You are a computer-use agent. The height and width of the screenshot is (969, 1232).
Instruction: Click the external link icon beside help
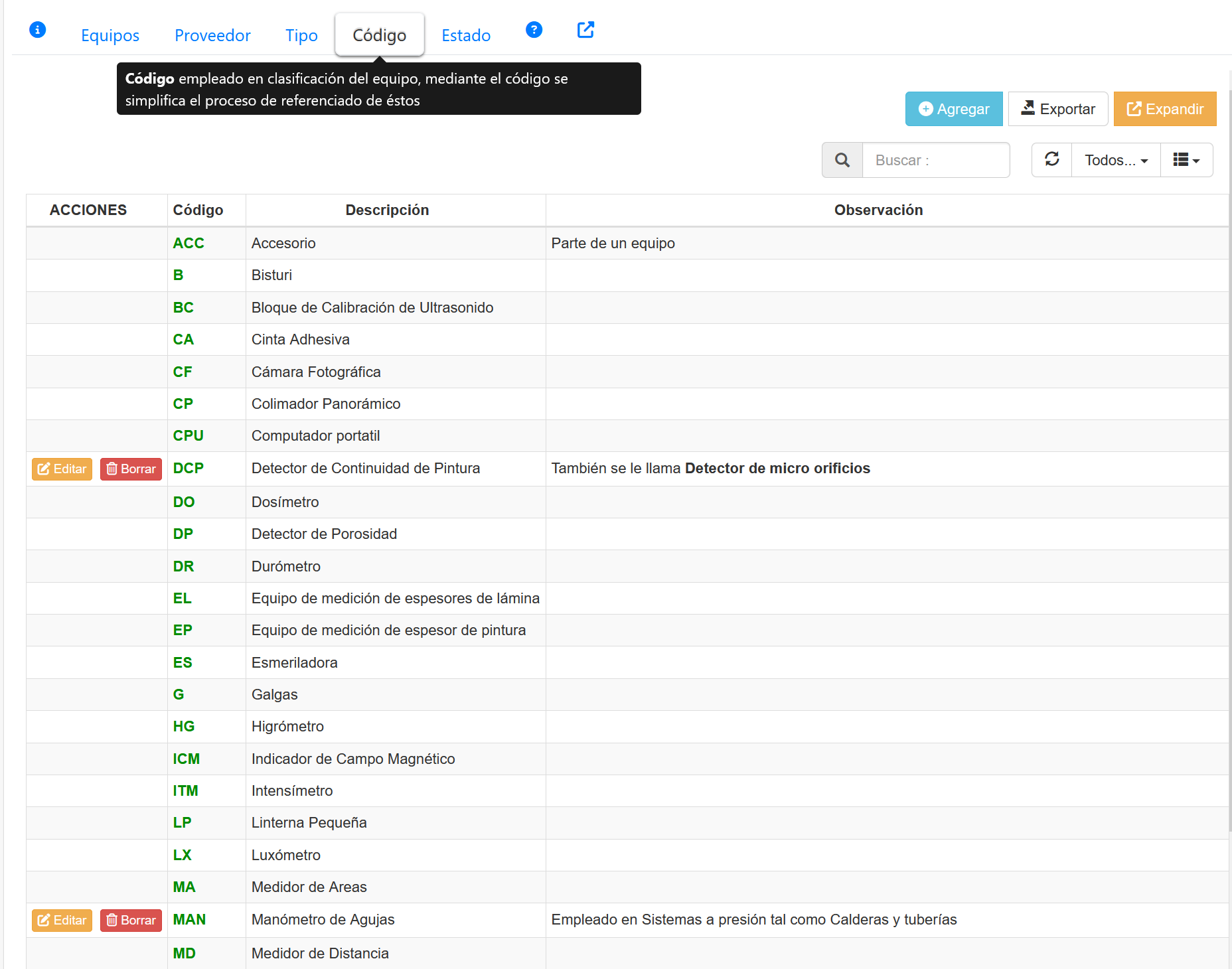[x=585, y=30]
